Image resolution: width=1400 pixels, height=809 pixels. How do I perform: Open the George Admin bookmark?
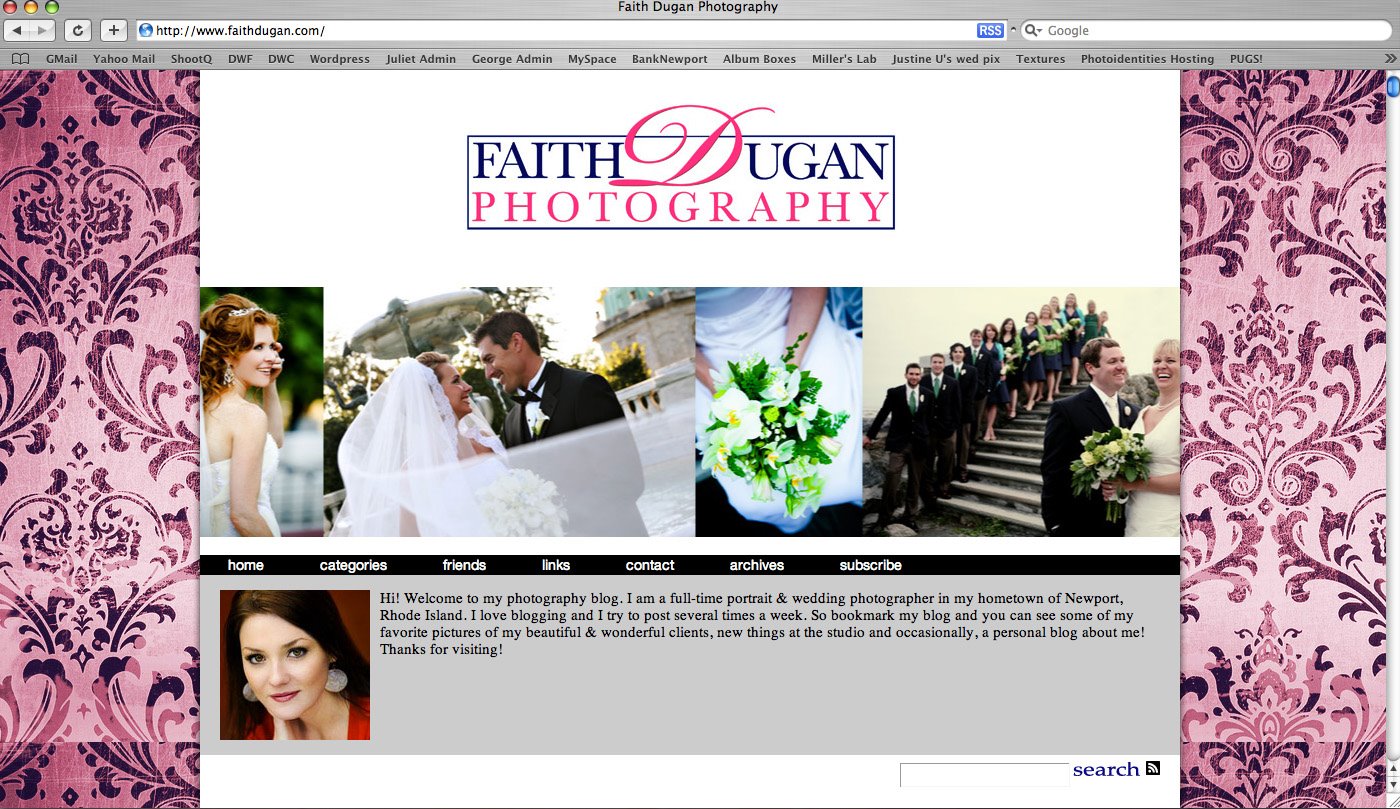click(512, 59)
